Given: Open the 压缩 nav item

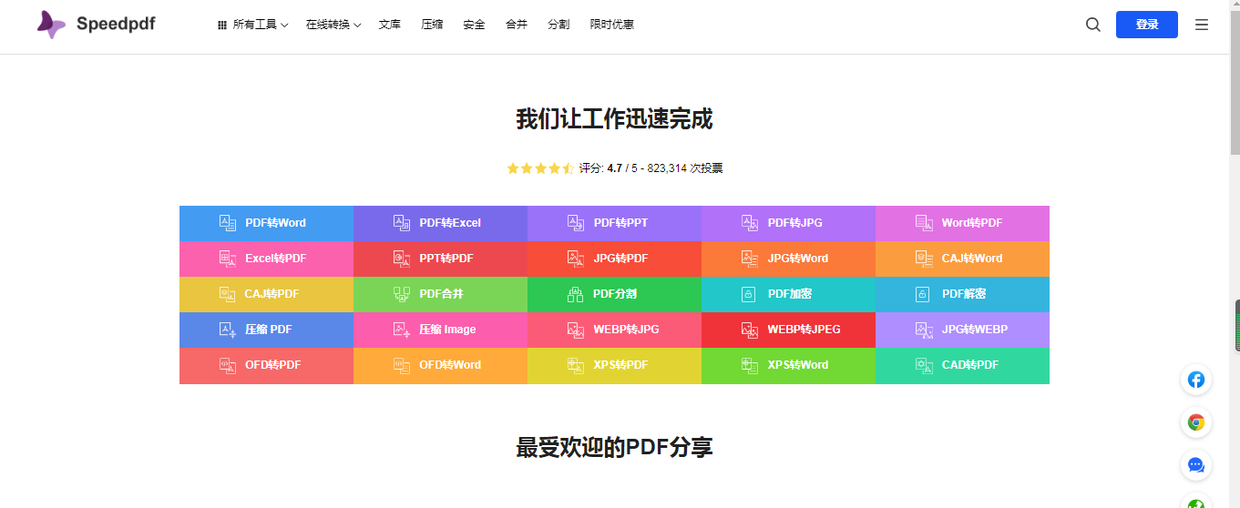Looking at the screenshot, I should point(432,24).
